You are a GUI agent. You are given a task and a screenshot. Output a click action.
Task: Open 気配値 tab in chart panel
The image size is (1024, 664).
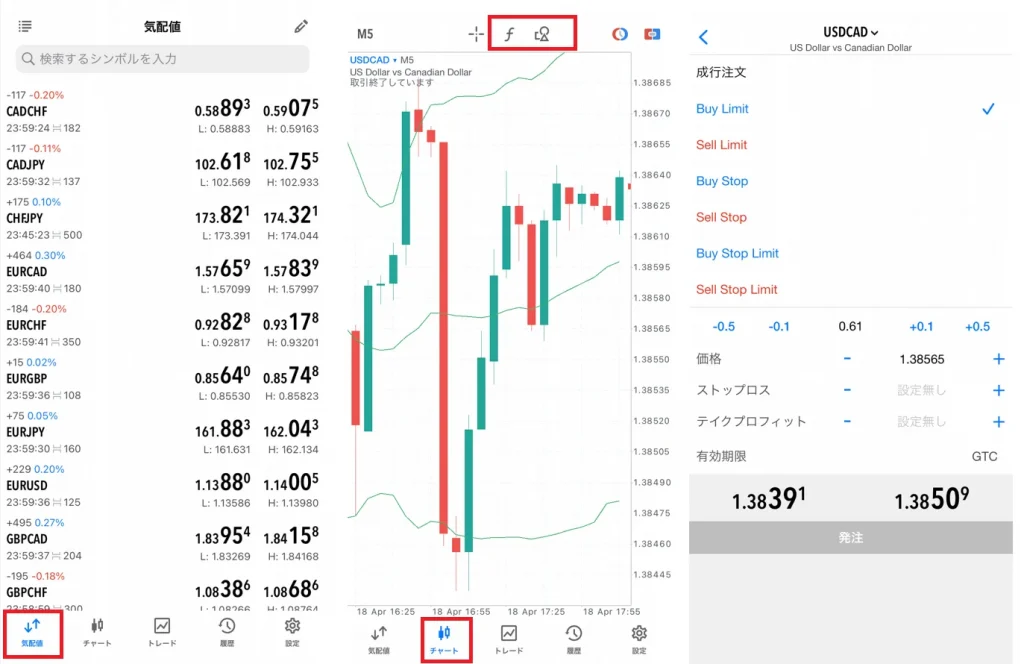click(379, 640)
